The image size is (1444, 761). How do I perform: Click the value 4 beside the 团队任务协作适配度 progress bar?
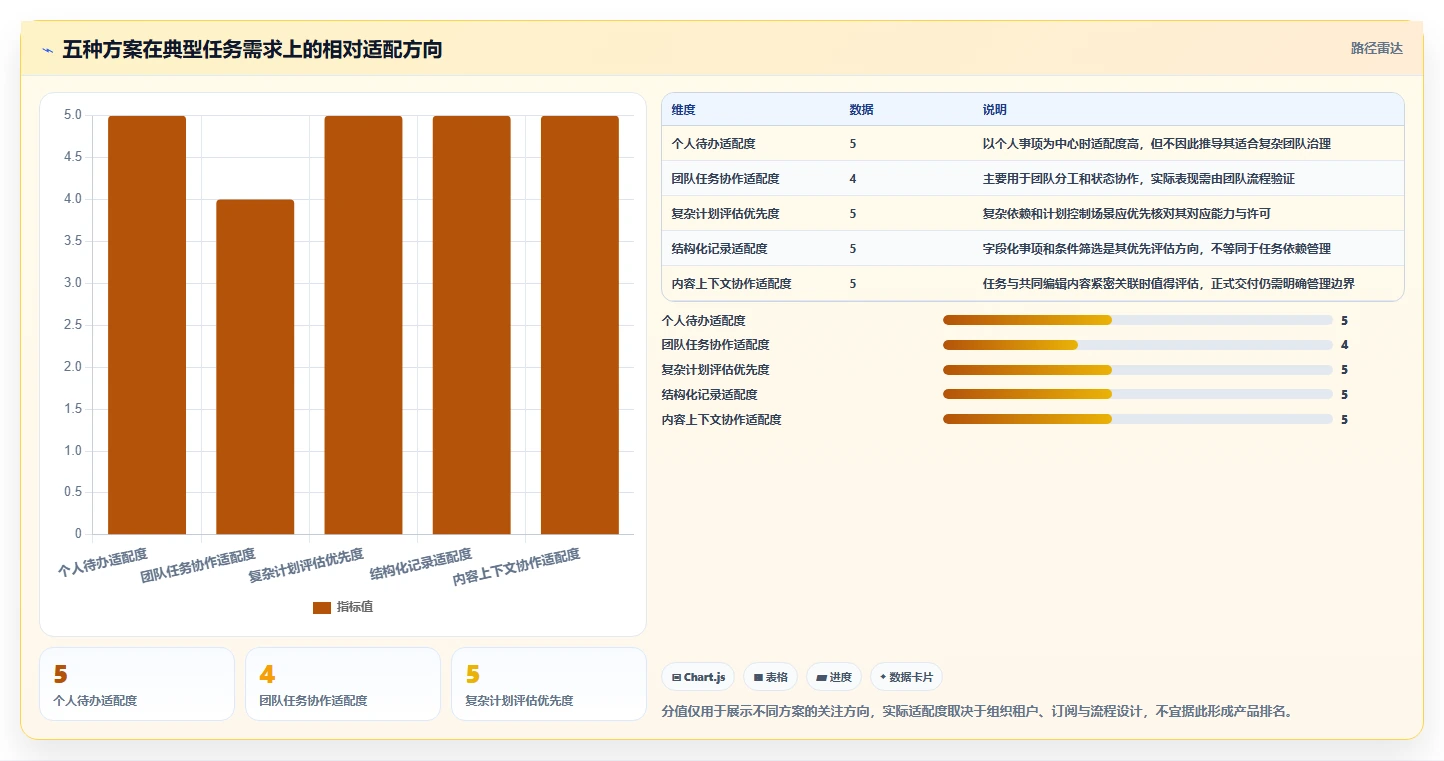click(x=1345, y=345)
